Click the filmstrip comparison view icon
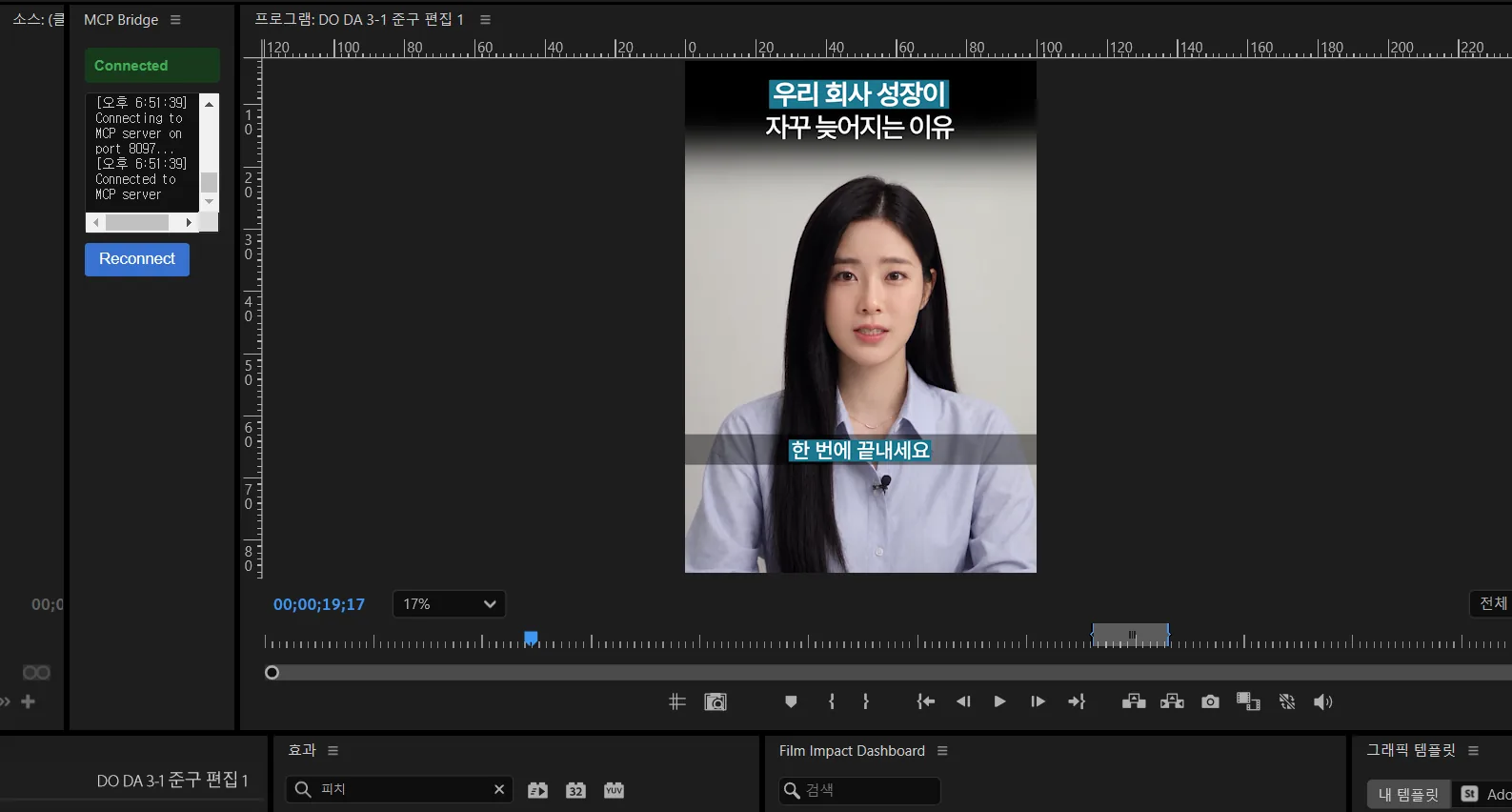1512x812 pixels. [x=1248, y=701]
